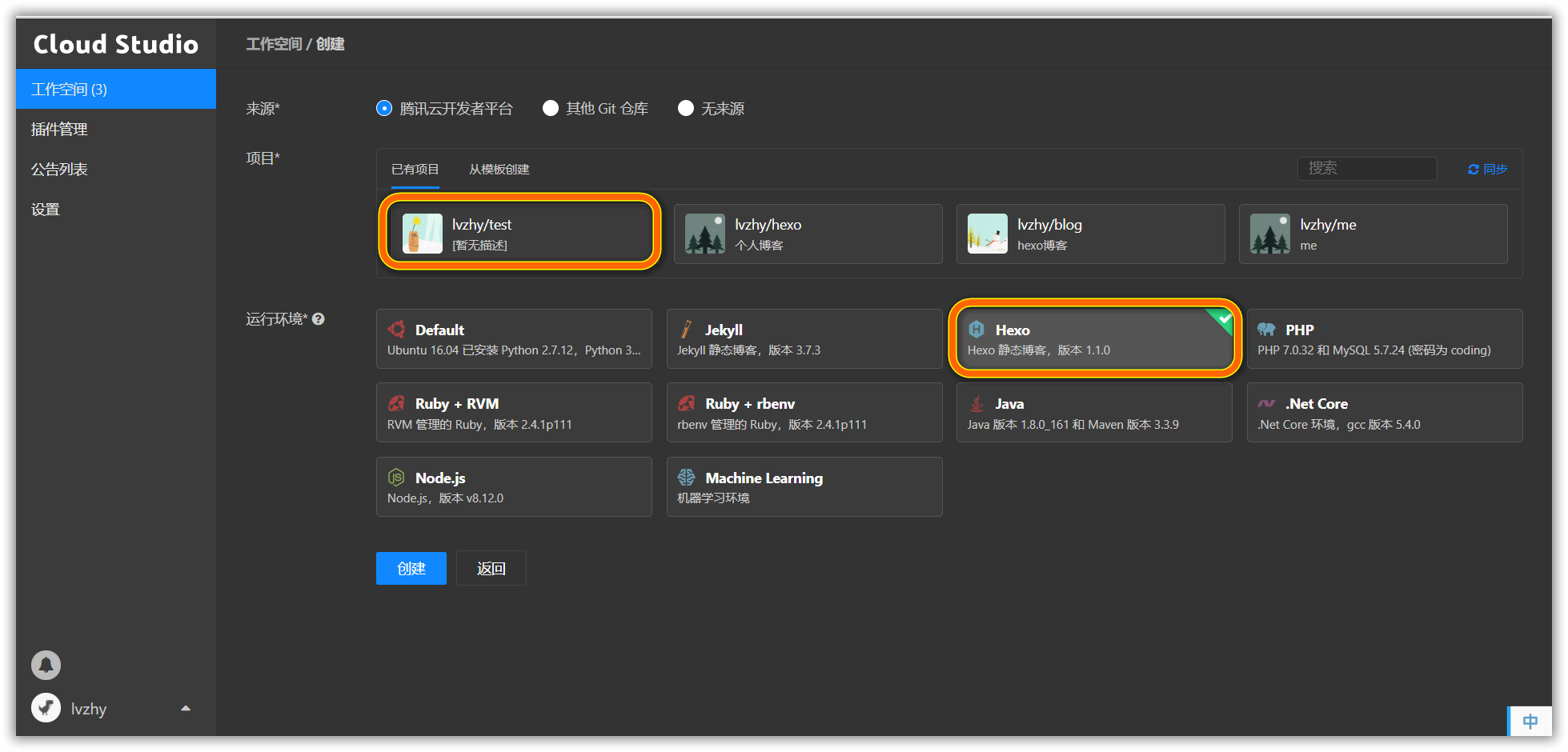Choose the lvzhy/test project name
The image size is (1568, 752).
click(482, 225)
